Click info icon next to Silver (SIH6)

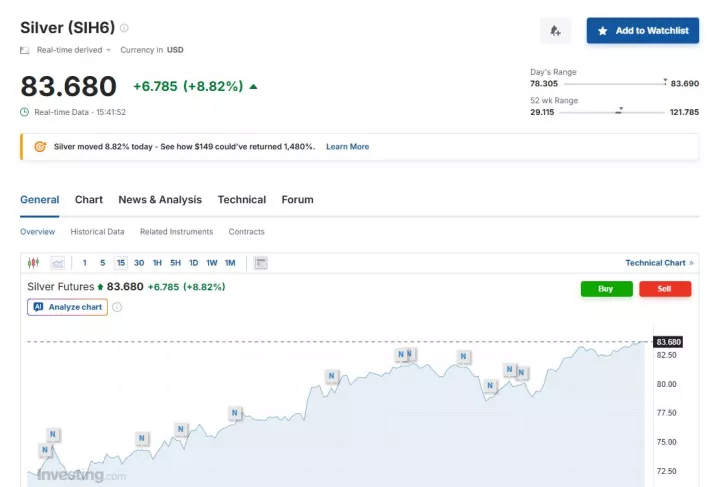pos(124,28)
